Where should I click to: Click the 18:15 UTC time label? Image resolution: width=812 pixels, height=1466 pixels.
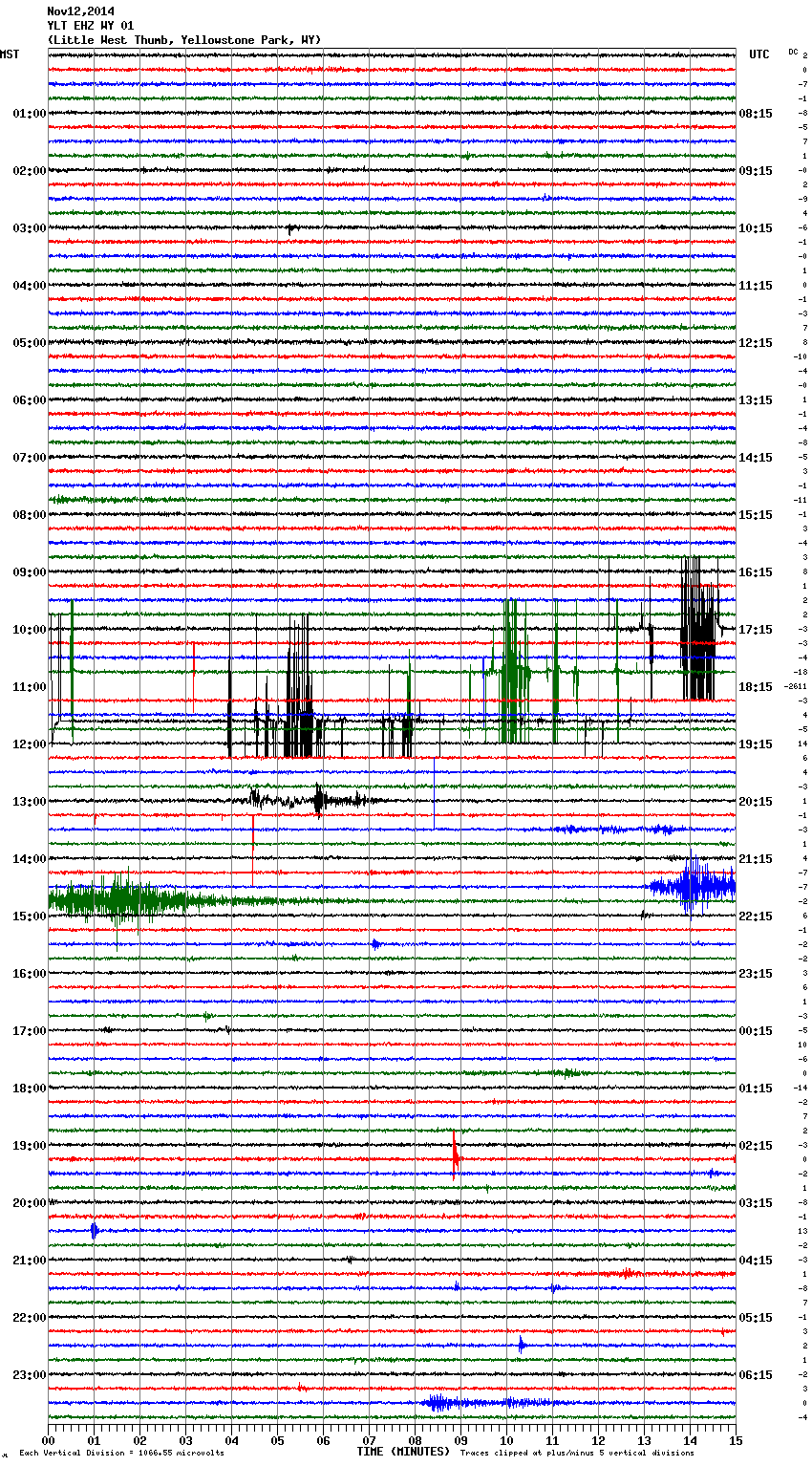point(756,687)
